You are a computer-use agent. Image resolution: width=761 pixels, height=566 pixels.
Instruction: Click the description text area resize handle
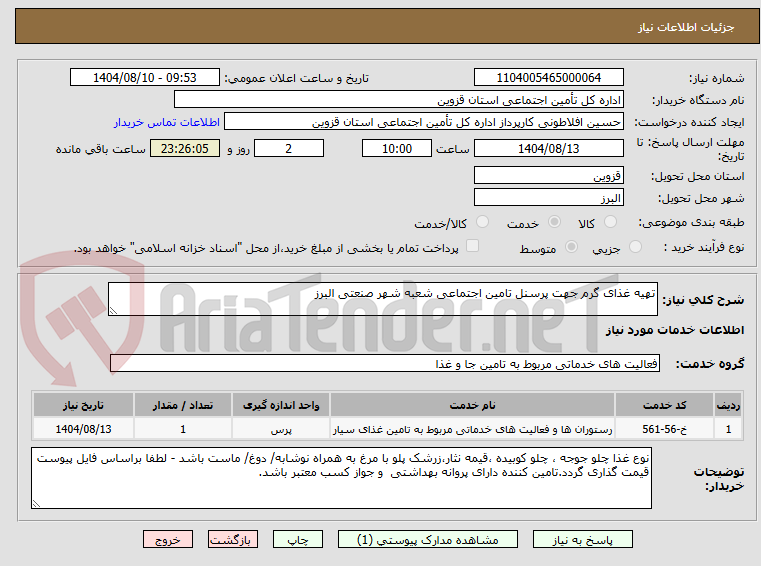tap(113, 311)
